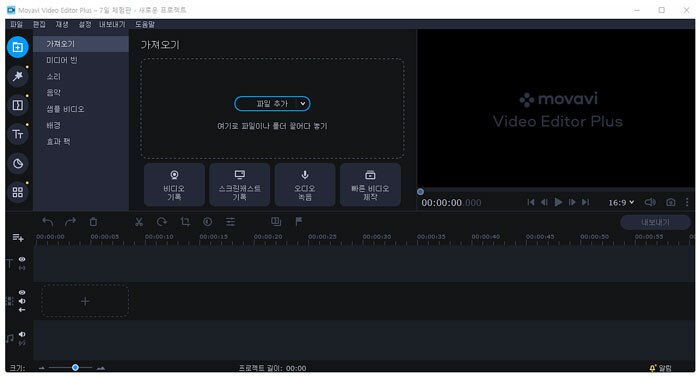Open Clip properties sliders icon
The height and width of the screenshot is (377, 700).
point(230,222)
